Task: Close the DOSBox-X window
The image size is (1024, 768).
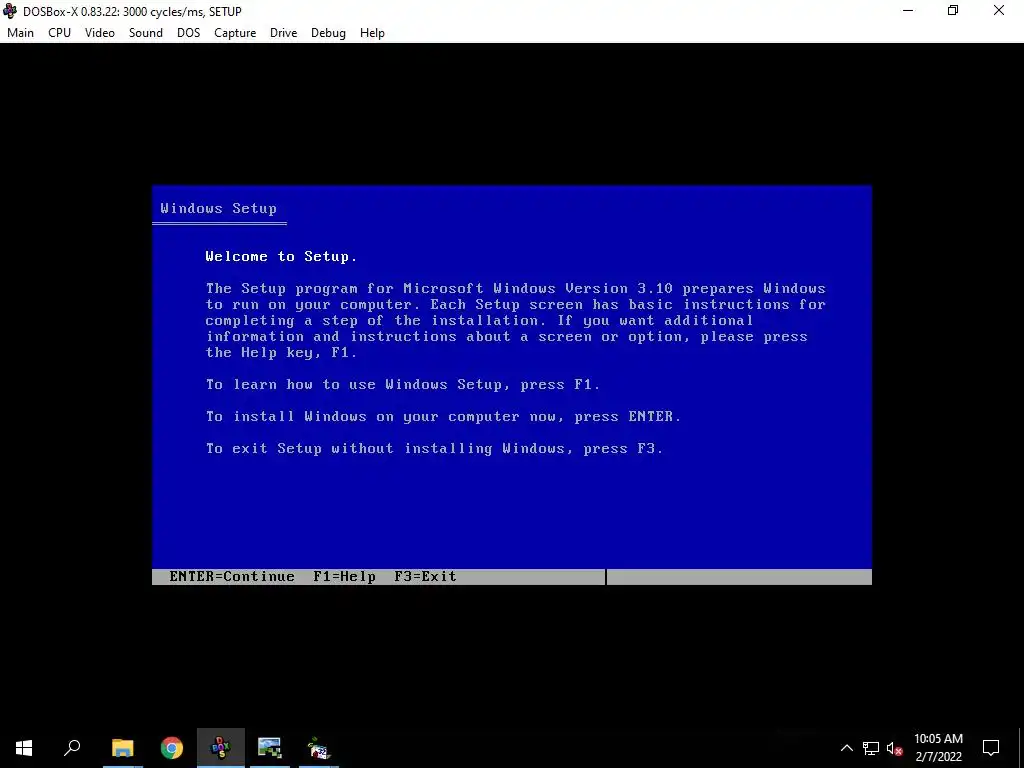Action: coord(999,10)
